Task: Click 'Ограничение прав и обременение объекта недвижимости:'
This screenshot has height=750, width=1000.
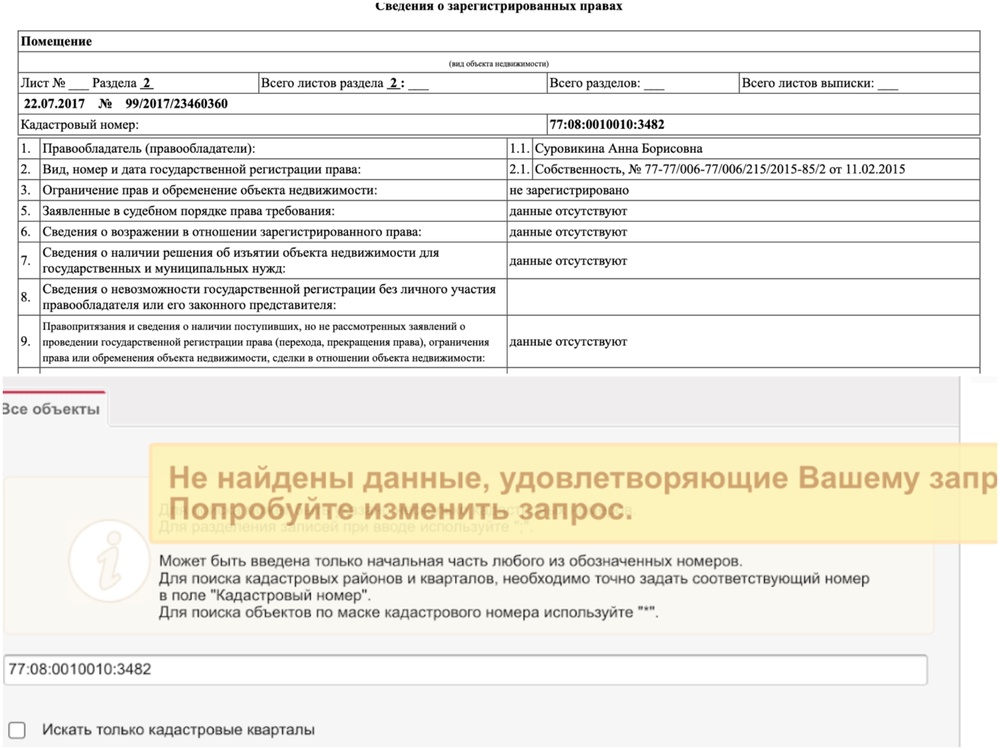Action: (x=210, y=190)
